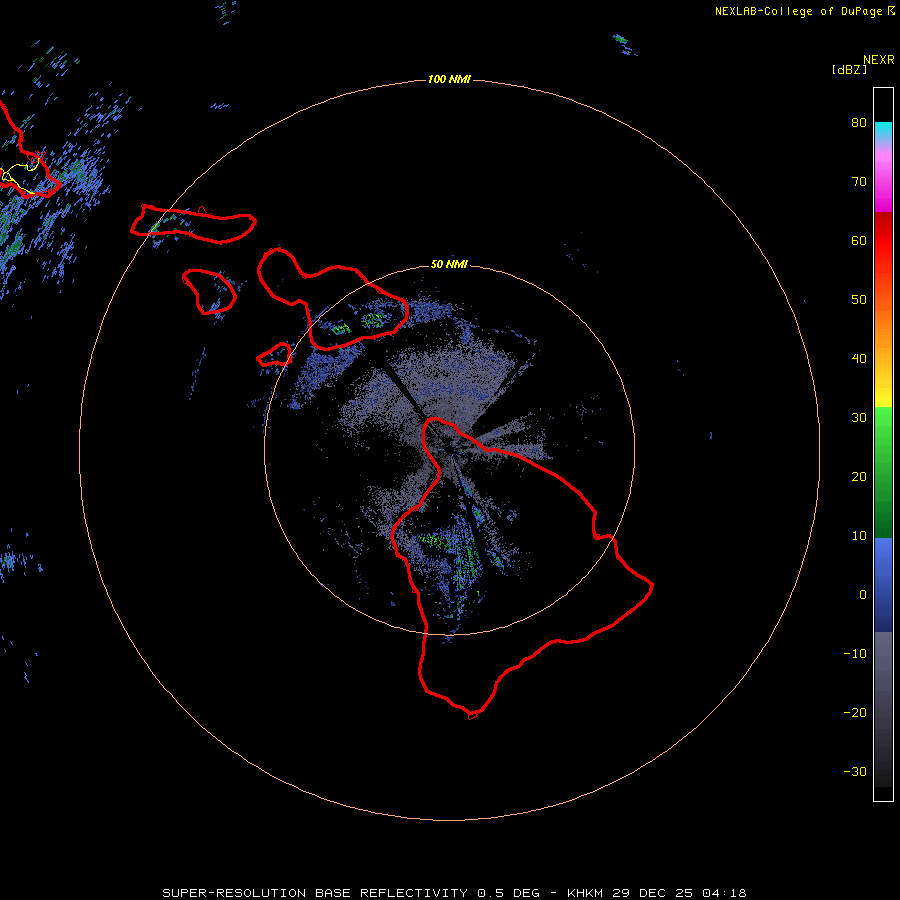Click the 40 value on dBZ scale
Image resolution: width=900 pixels, height=900 pixels.
859,359
